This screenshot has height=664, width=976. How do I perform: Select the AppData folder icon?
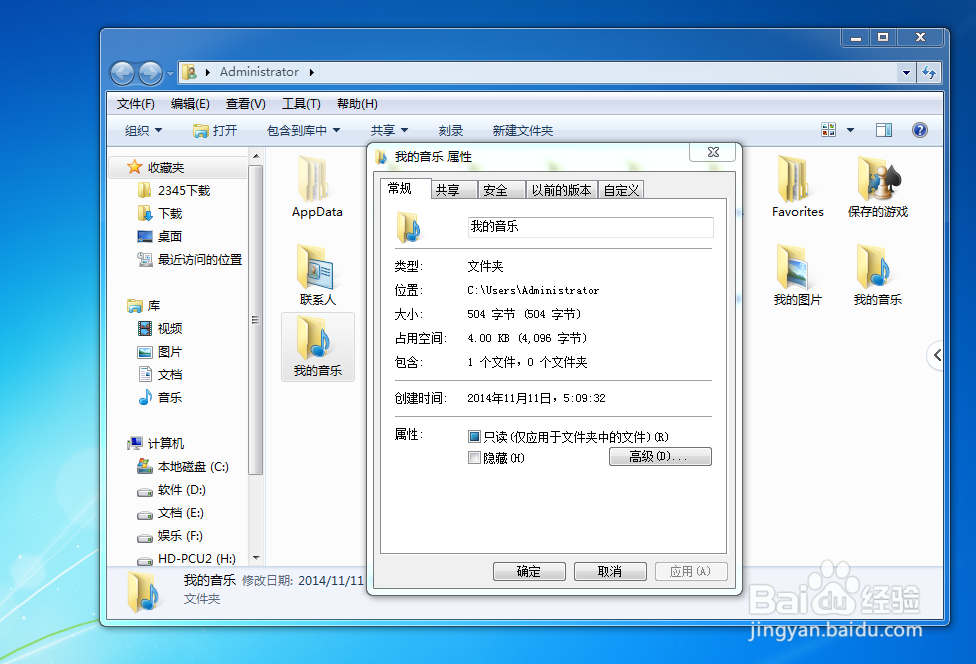tap(317, 187)
